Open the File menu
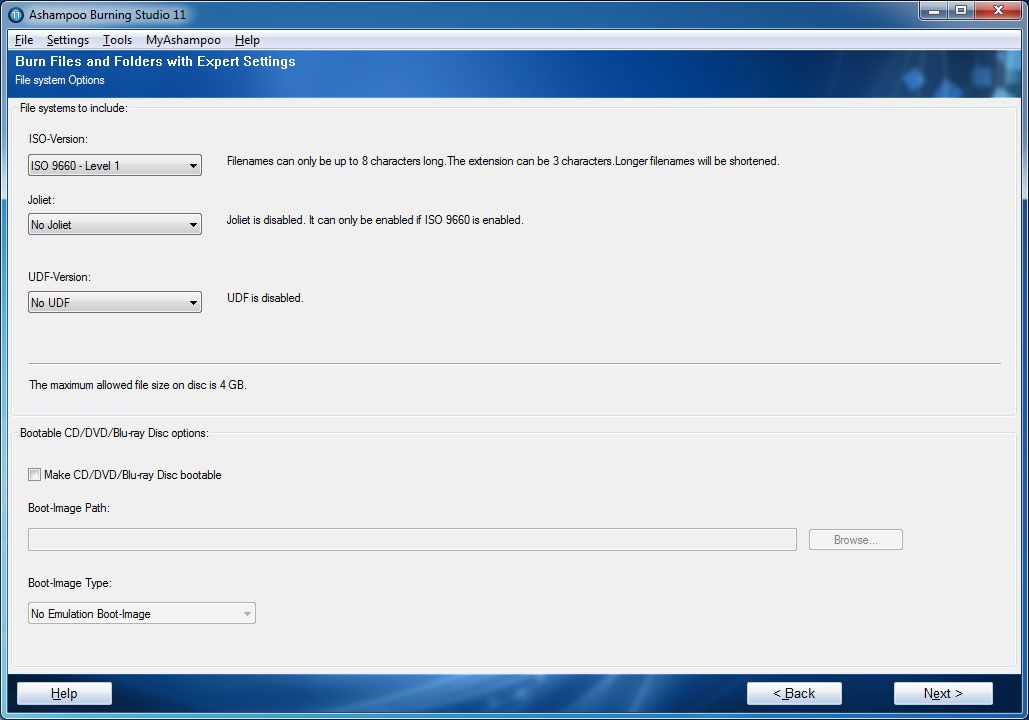The height and width of the screenshot is (720, 1029). [x=24, y=40]
